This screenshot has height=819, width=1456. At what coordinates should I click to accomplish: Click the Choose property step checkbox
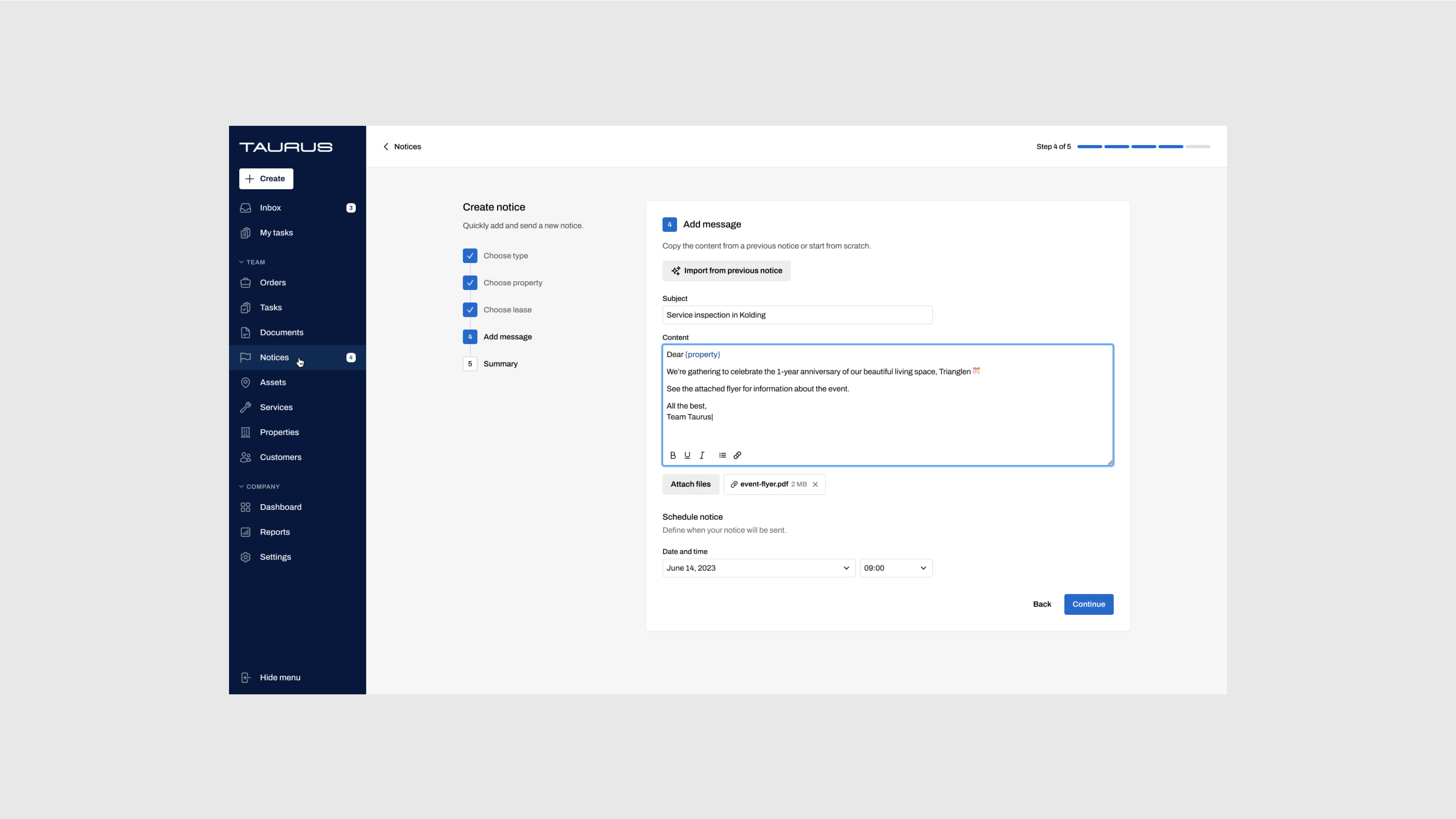(x=470, y=283)
